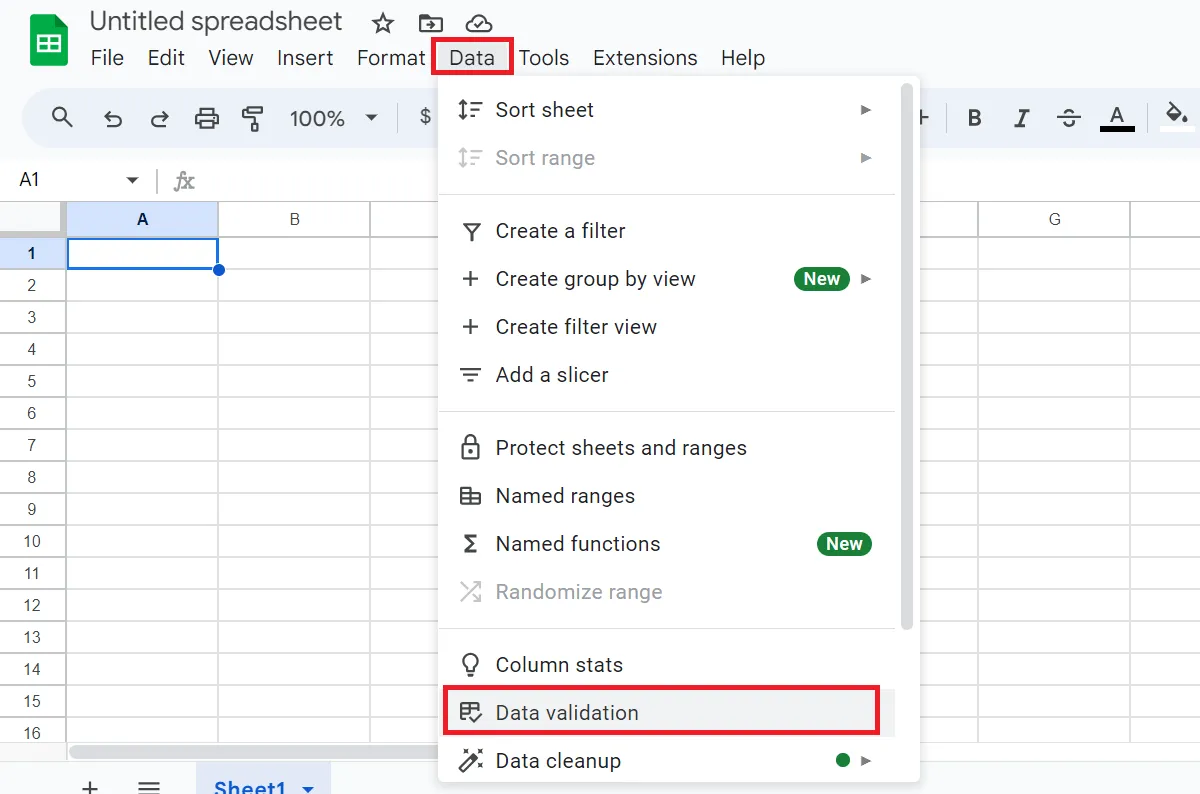Toggle strikethrough formatting
Image resolution: width=1200 pixels, height=794 pixels.
pos(1069,119)
